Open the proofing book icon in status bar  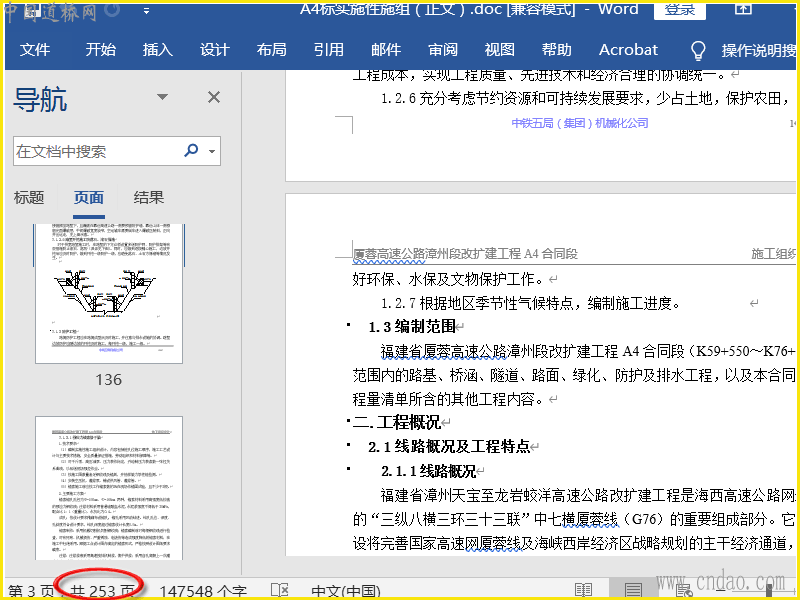coord(280,590)
